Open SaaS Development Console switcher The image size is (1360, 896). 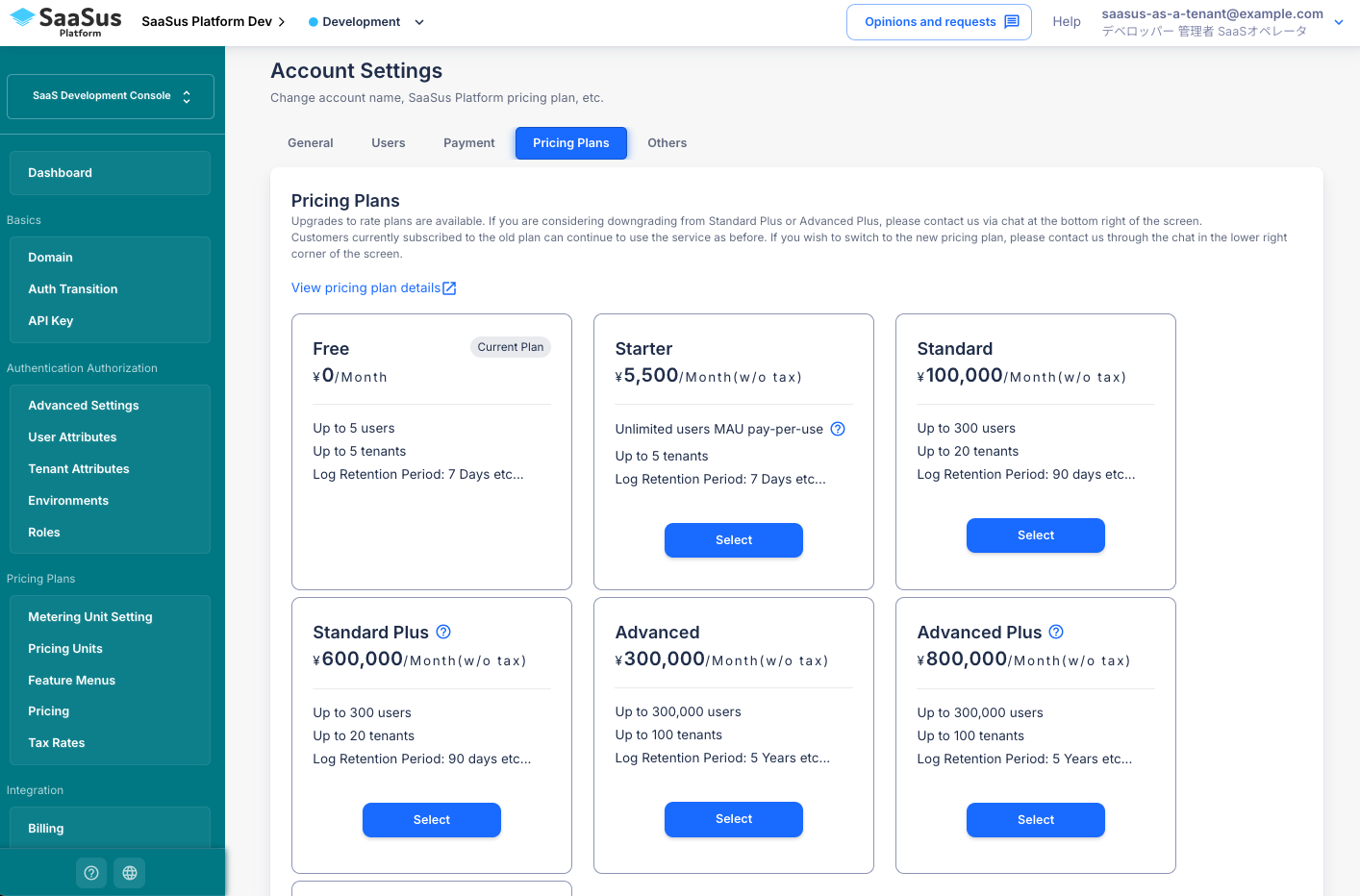click(111, 97)
